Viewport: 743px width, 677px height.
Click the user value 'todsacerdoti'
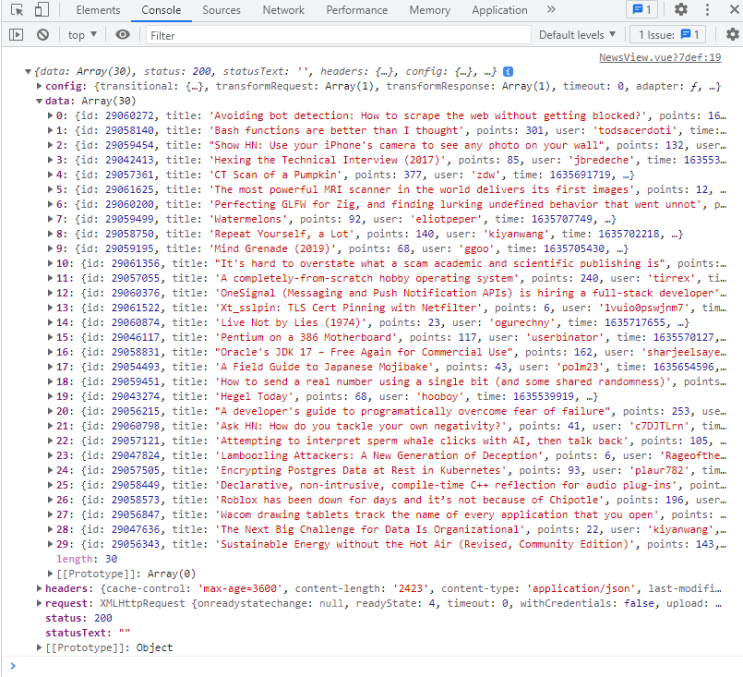click(x=635, y=130)
